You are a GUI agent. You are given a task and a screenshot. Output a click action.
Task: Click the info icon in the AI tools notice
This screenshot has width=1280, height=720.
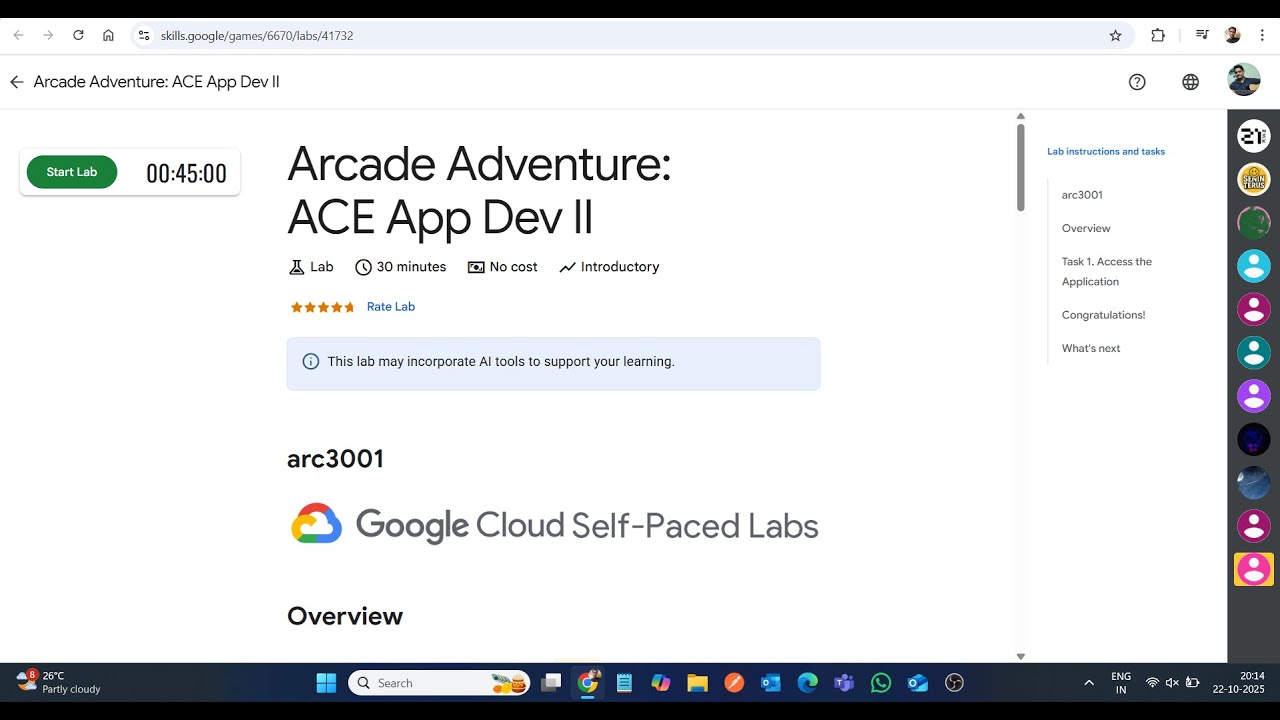click(x=311, y=362)
